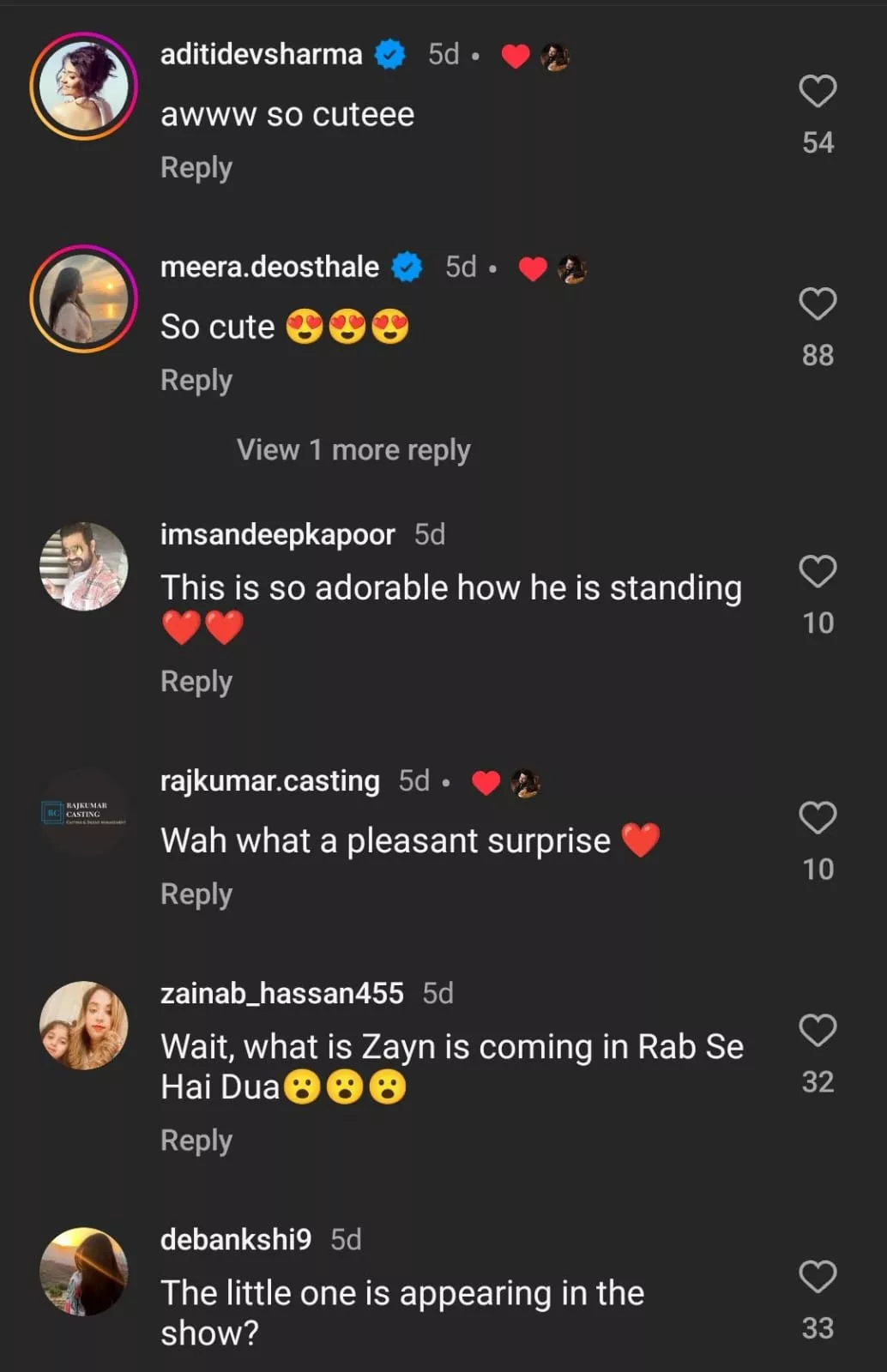
Task: Tap verified badge next to meera.deosthale
Action: pos(407,268)
